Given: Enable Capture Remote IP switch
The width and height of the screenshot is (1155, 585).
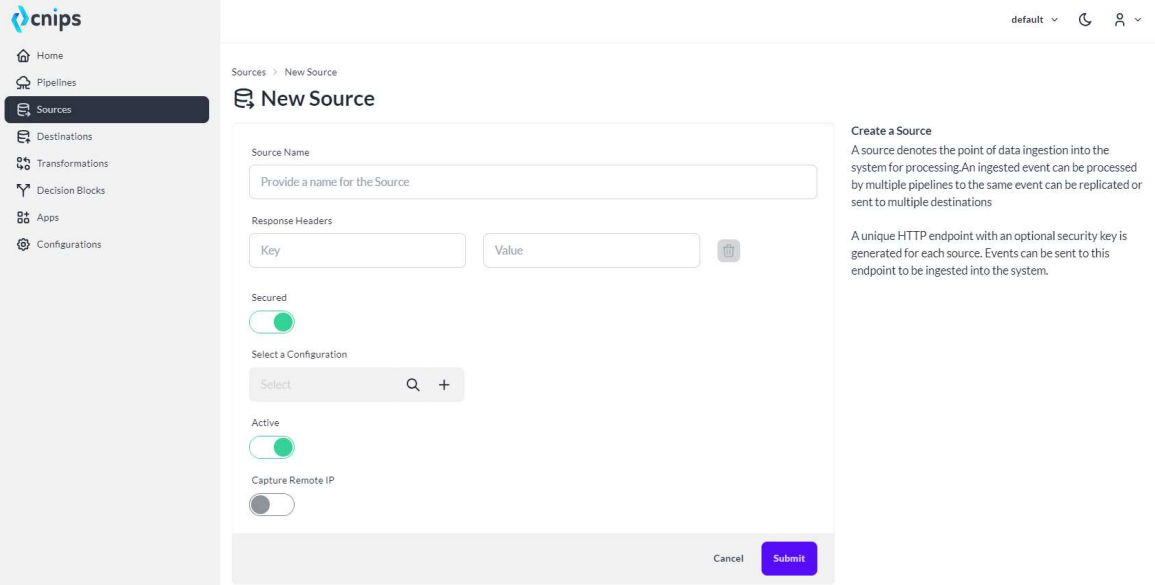Looking at the screenshot, I should [x=272, y=505].
